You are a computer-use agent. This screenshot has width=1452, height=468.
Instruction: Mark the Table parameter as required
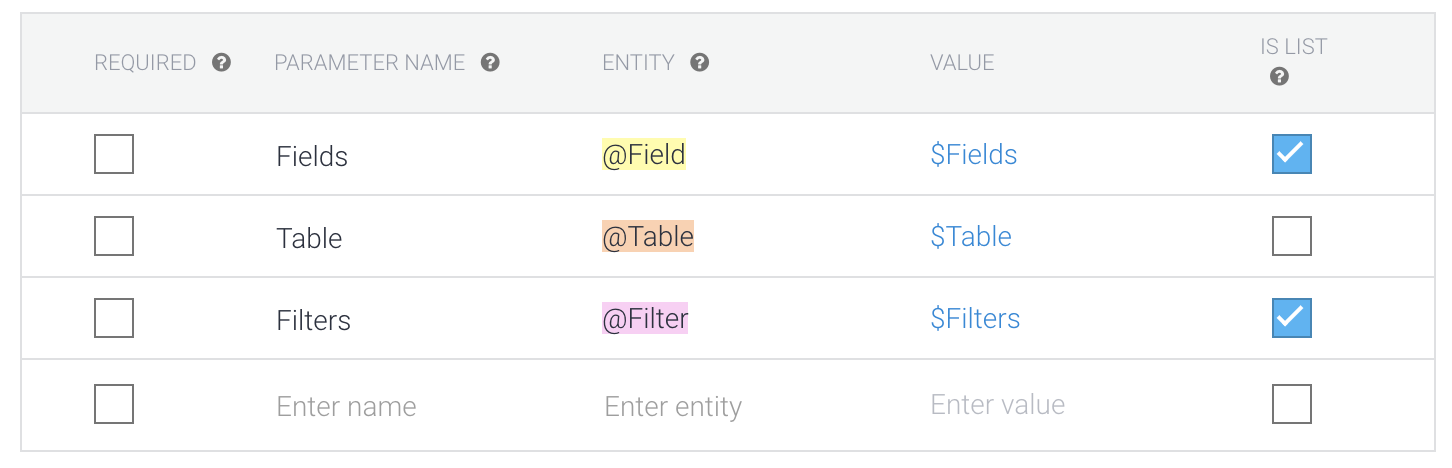point(114,237)
